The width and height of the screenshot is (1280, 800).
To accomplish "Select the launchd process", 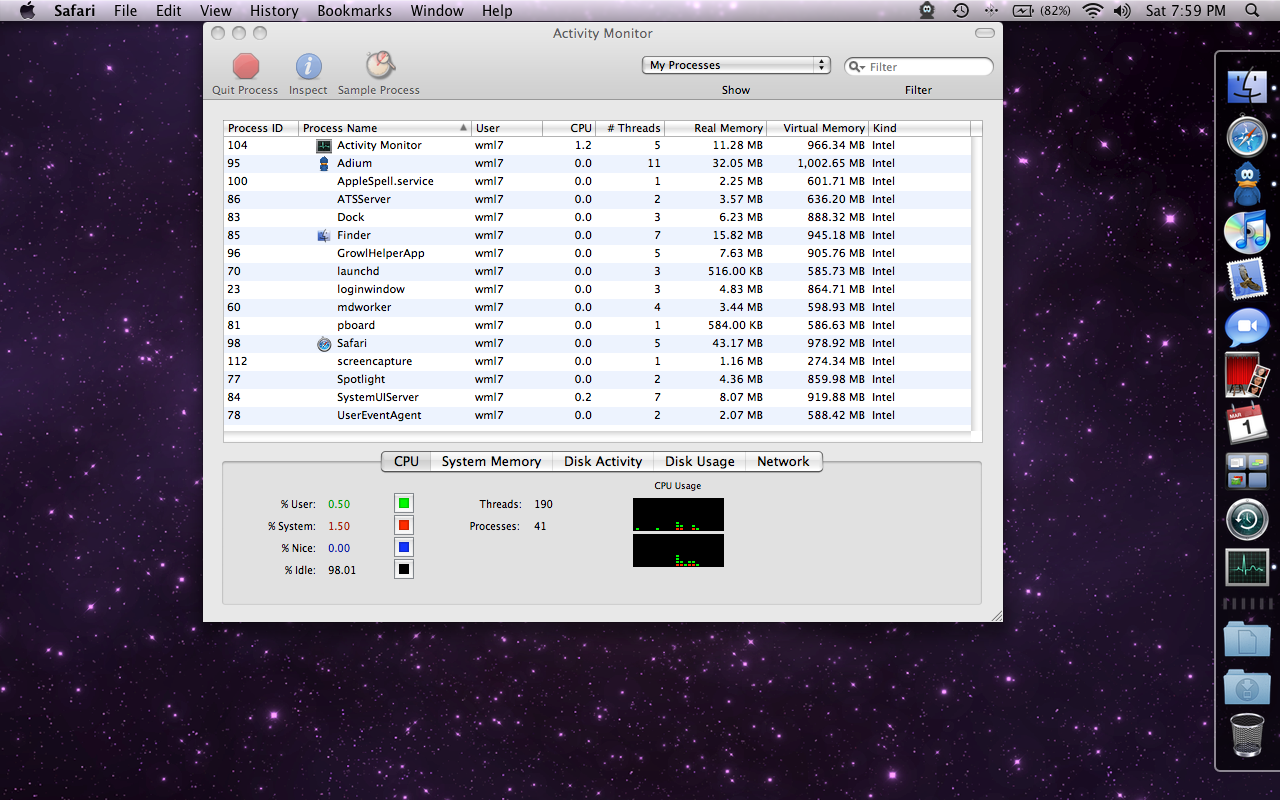I will [597, 271].
